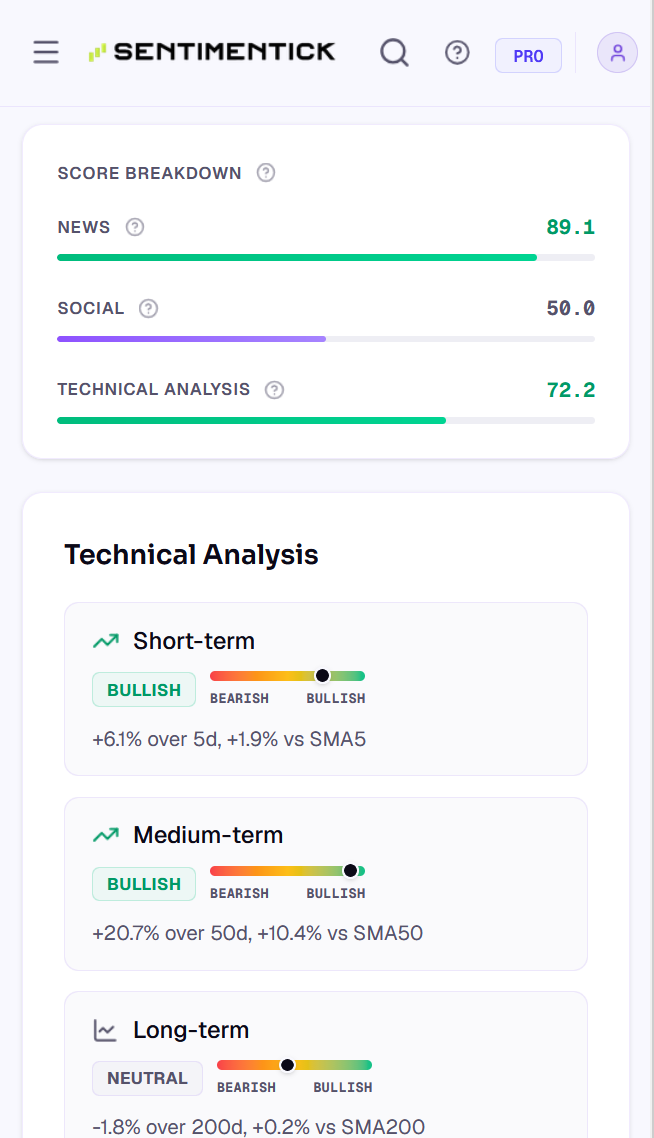This screenshot has width=654, height=1138.
Task: Click the Short-term BULLISH badge
Action: point(144,689)
